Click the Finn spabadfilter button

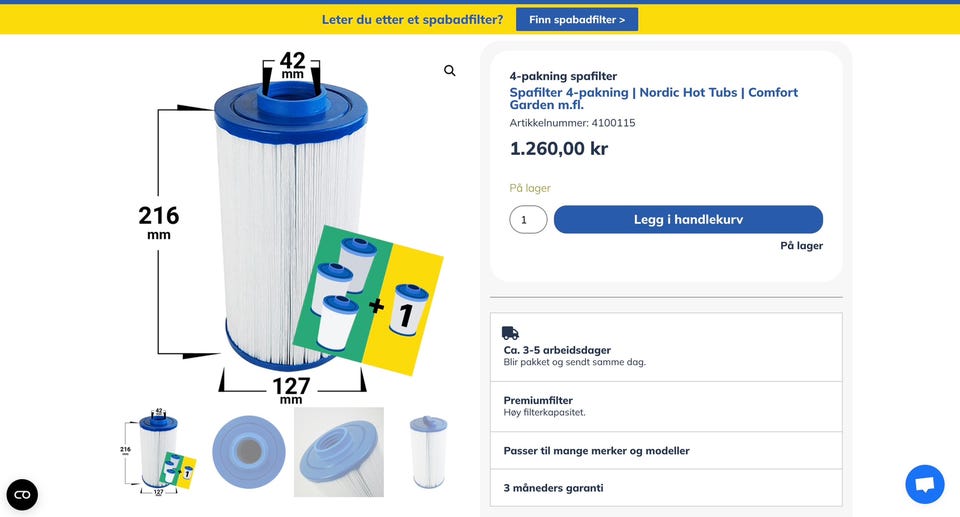(577, 20)
